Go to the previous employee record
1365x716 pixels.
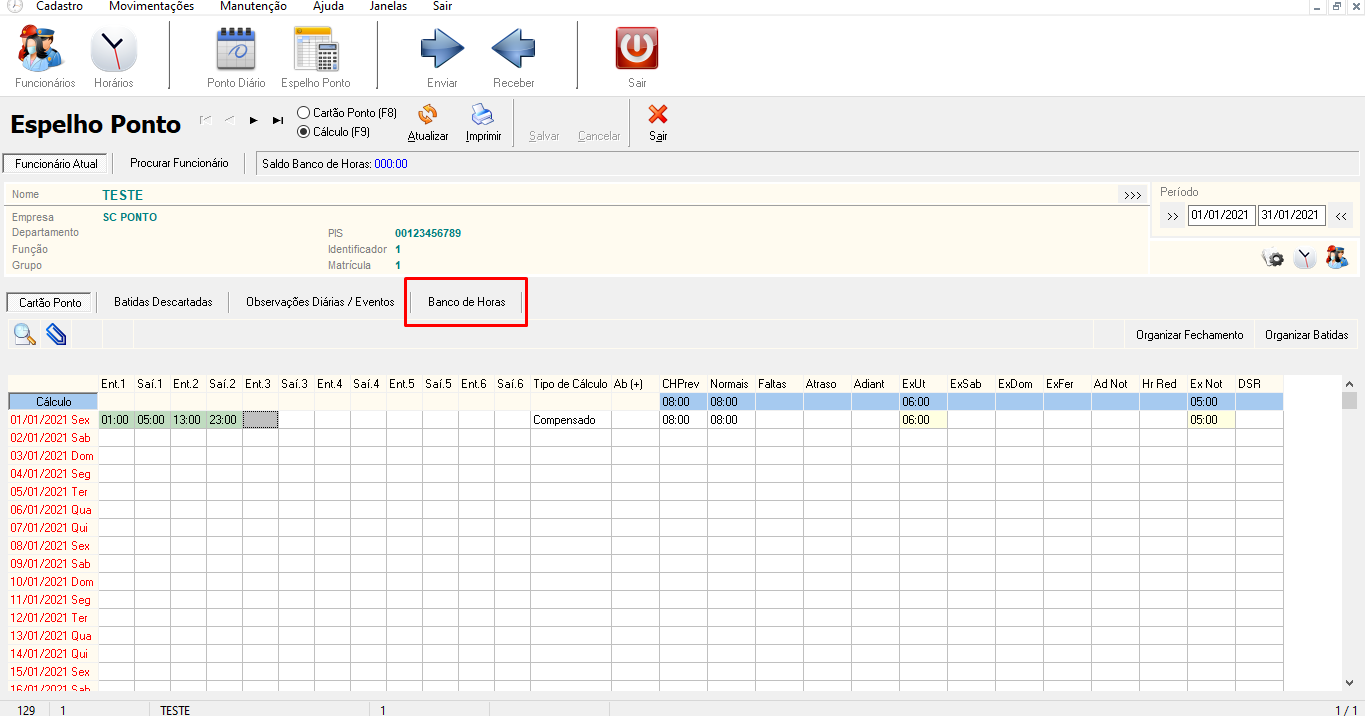[x=230, y=120]
